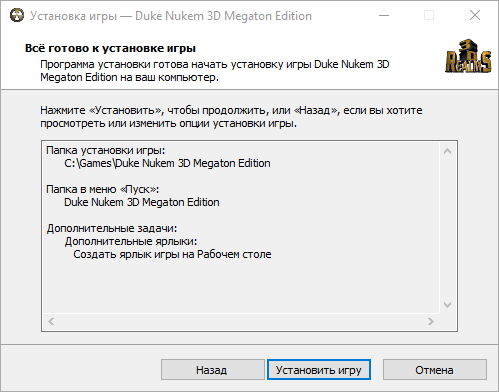Image resolution: width=499 pixels, height=392 pixels.
Task: Click the Создать ярлык игры на Рабочем столе line
Action: (172, 254)
